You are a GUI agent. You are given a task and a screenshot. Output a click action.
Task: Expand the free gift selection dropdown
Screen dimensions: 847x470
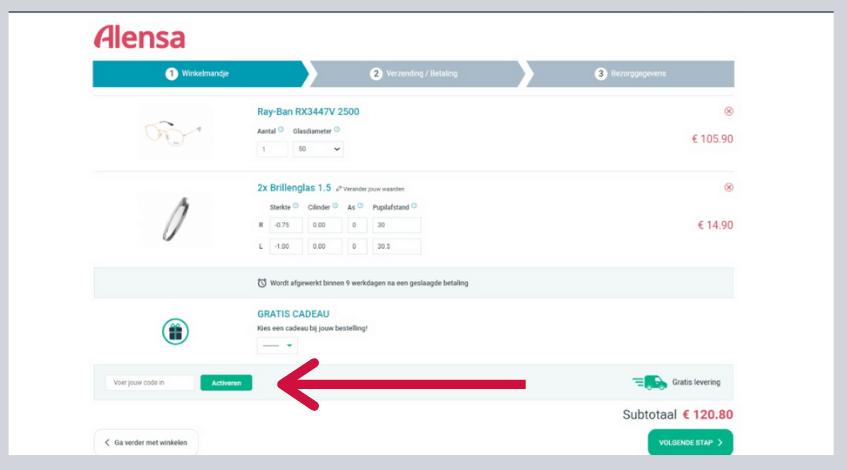(x=277, y=346)
